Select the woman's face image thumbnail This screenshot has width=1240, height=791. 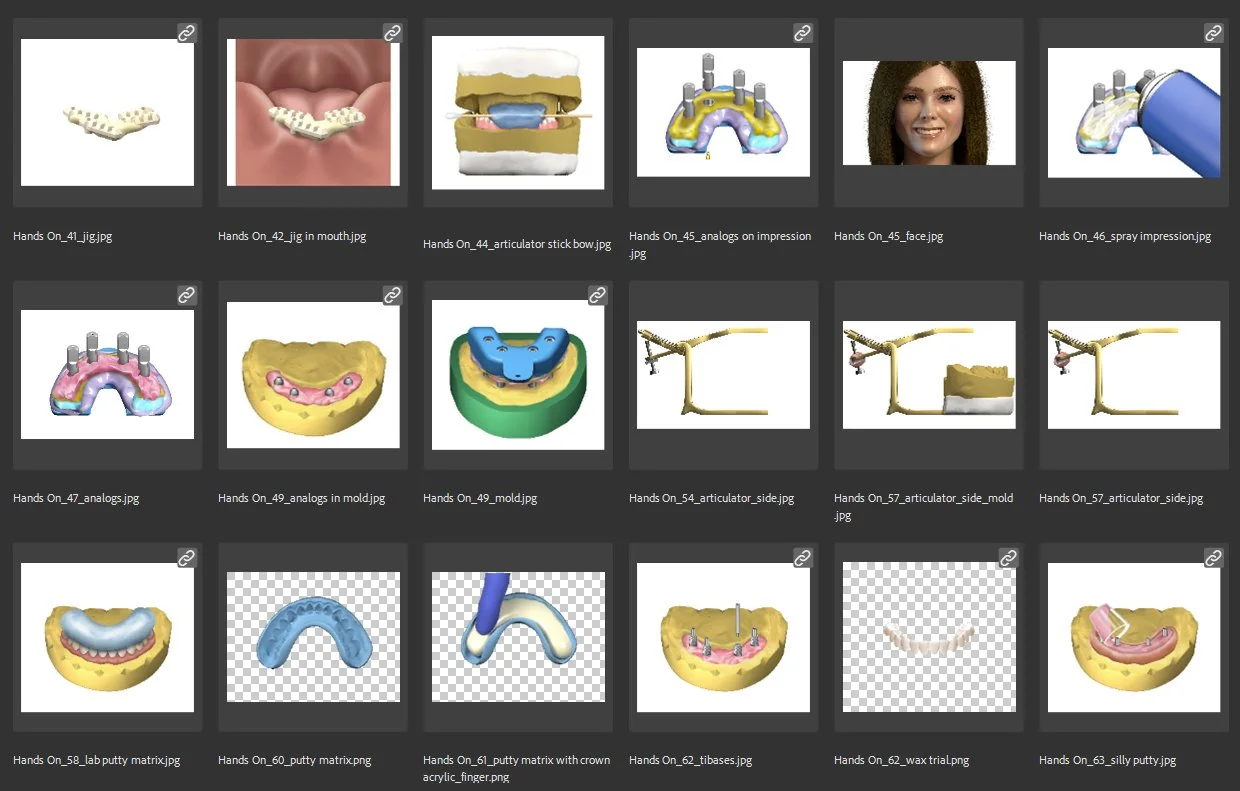point(929,113)
